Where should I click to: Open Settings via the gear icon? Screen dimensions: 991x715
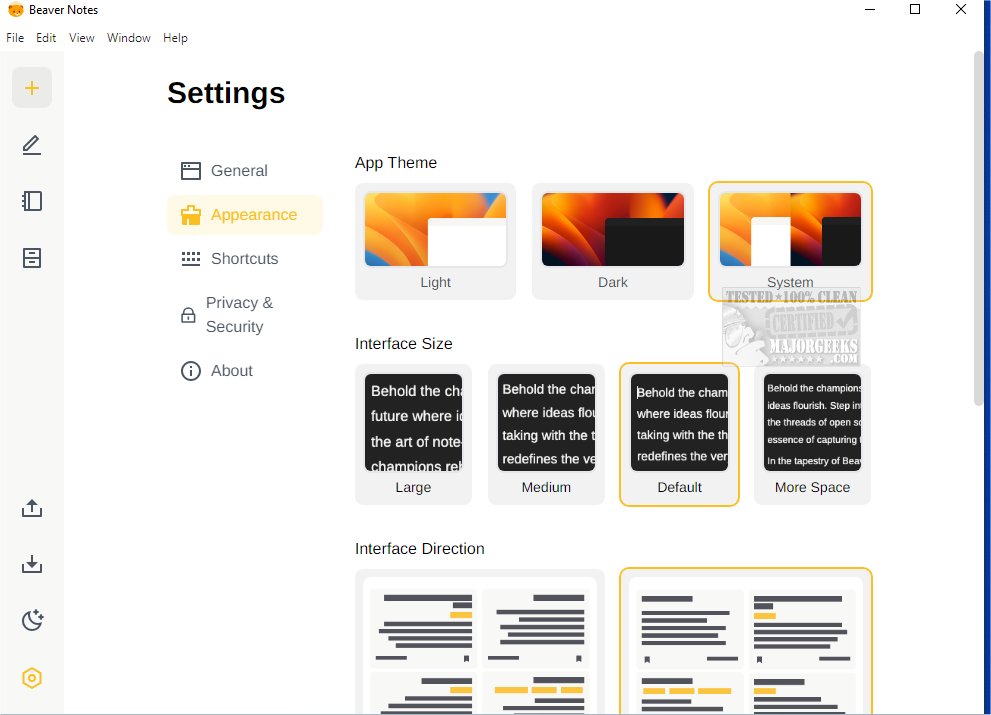point(31,678)
